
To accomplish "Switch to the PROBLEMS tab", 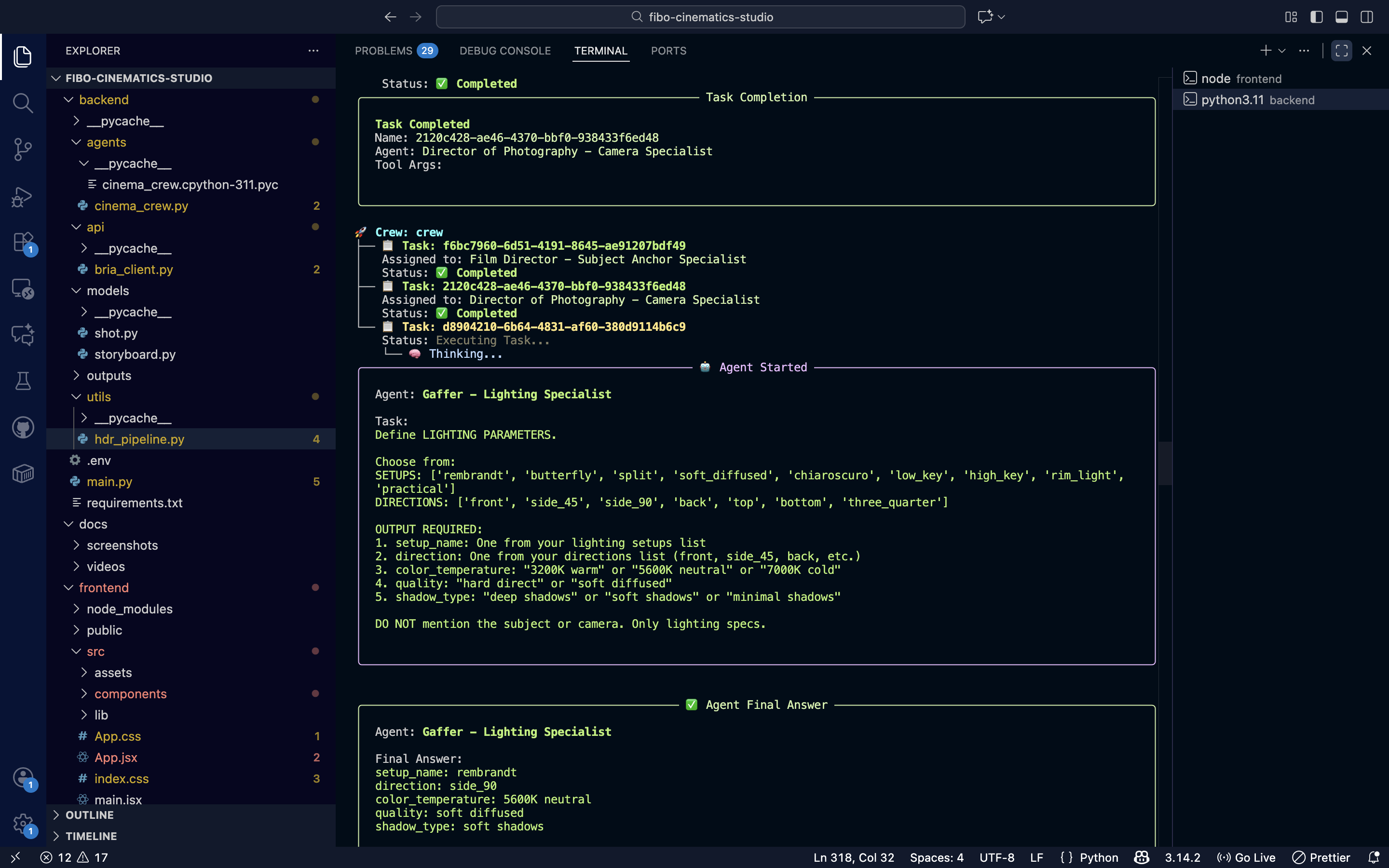I will click(x=383, y=51).
